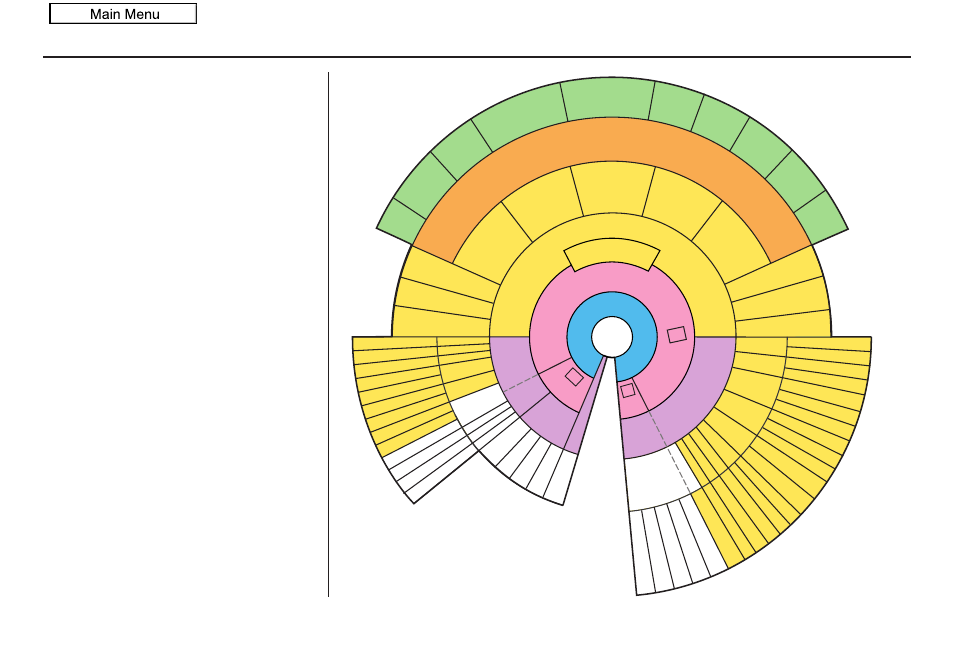The image size is (954, 652).
Task: Click the Main Menu button
Action: point(123,13)
